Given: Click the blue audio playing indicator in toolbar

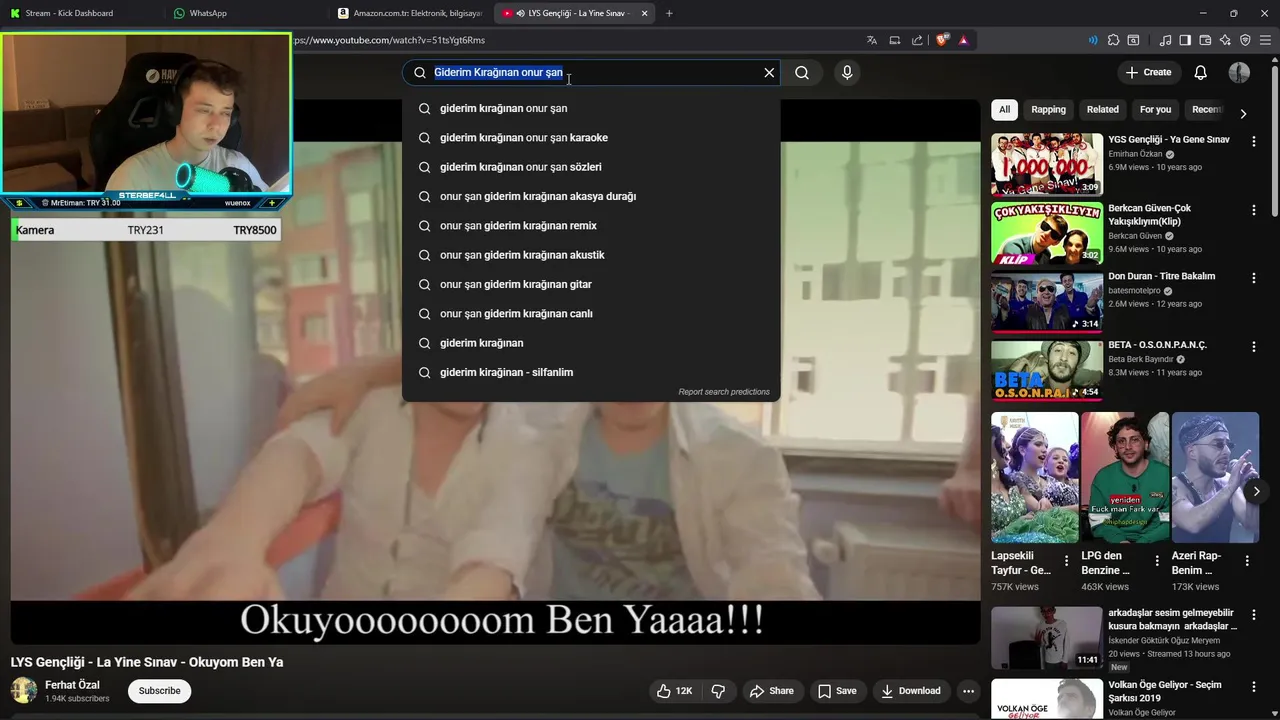Looking at the screenshot, I should [x=1092, y=40].
